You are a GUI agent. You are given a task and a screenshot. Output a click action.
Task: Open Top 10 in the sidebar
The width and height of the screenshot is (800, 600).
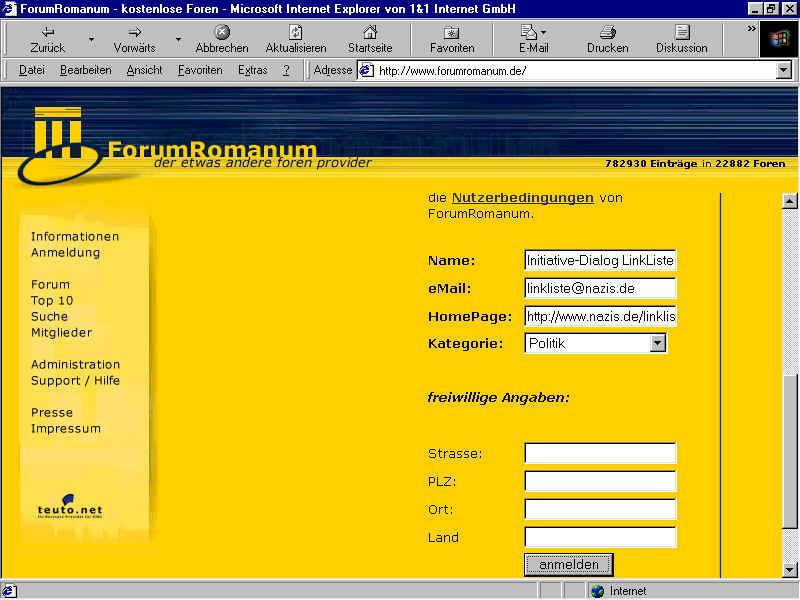click(52, 301)
